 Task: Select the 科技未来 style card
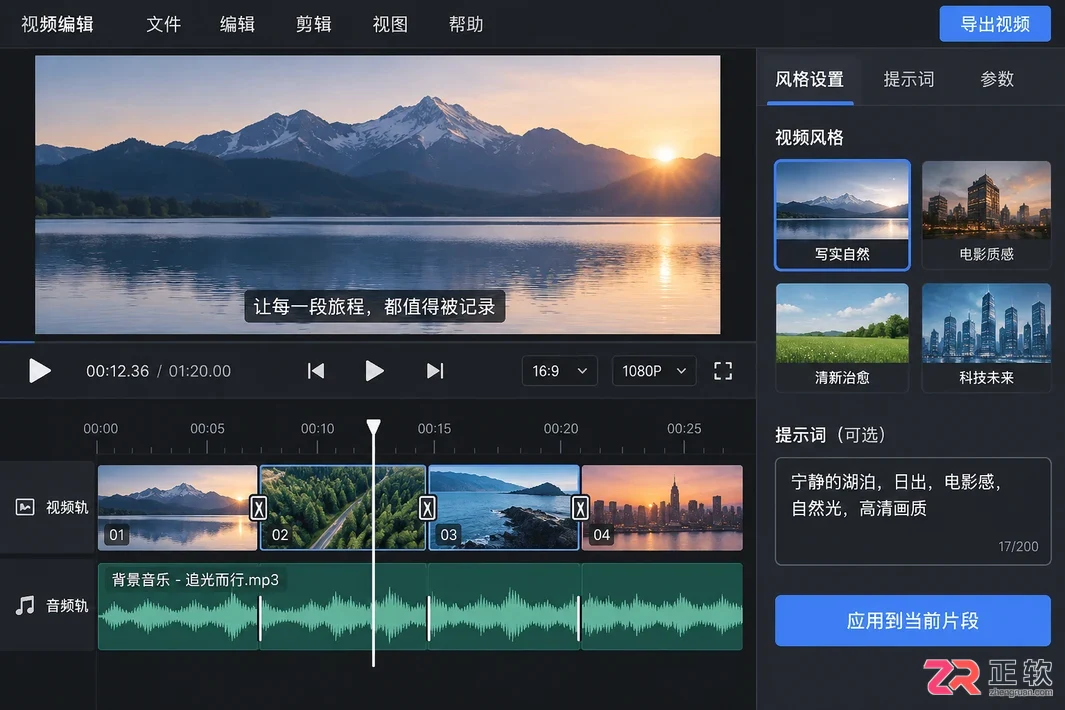point(986,338)
